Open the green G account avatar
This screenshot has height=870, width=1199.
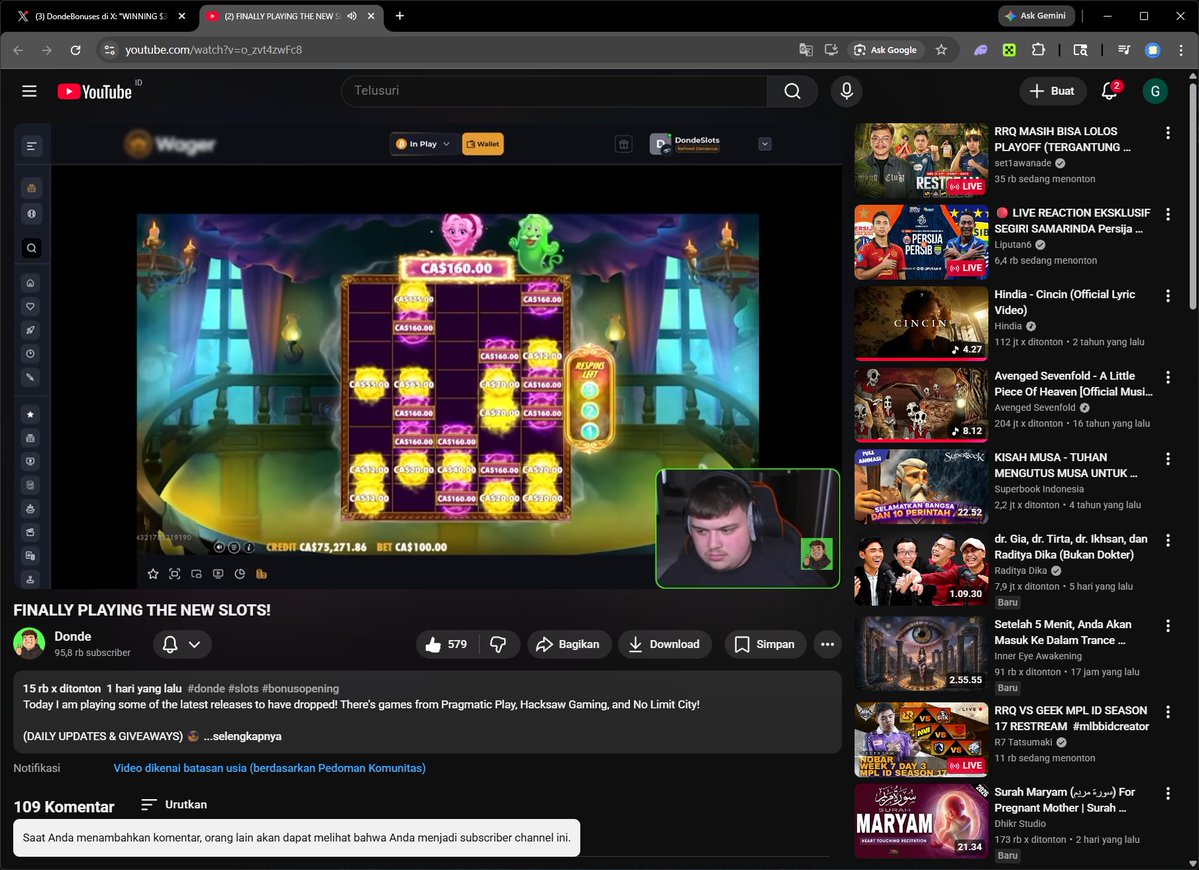point(1155,91)
